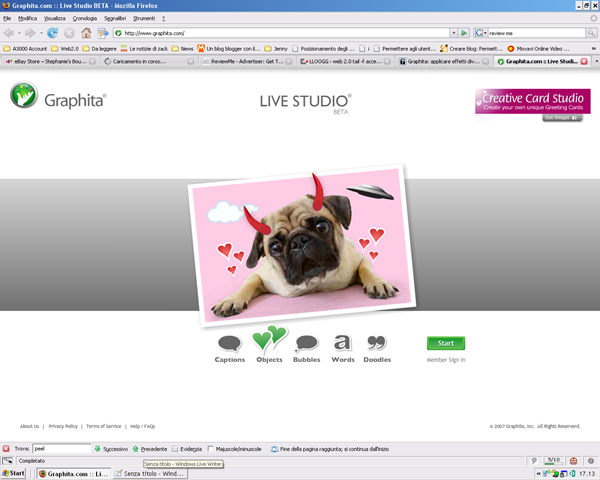Go to the Firefox home page icon
Image resolution: width=600 pixels, height=480 pixels.
86,33
